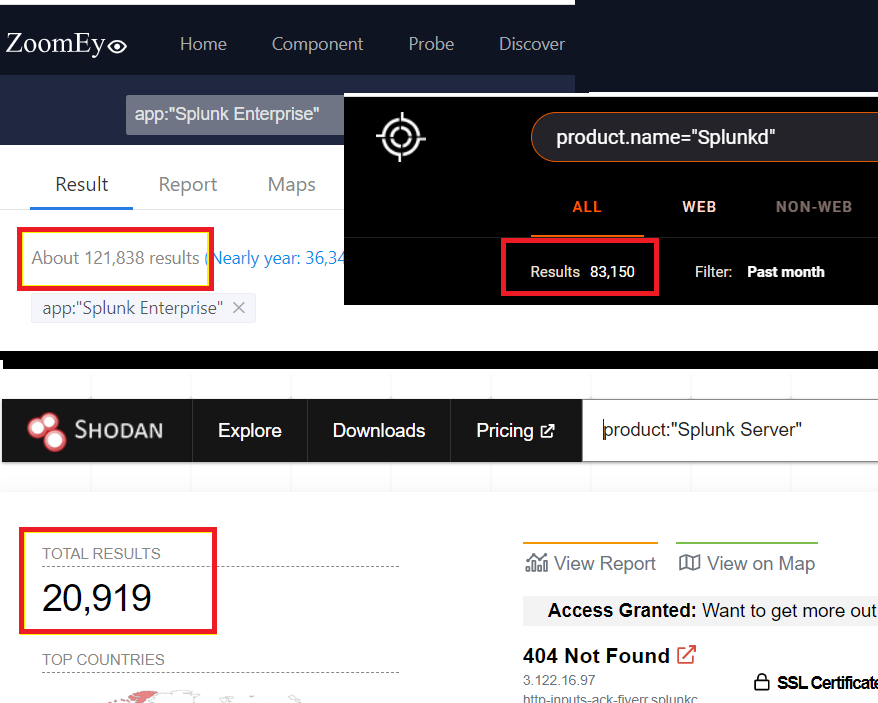
Task: Open the Maps tab
Action: point(291,184)
